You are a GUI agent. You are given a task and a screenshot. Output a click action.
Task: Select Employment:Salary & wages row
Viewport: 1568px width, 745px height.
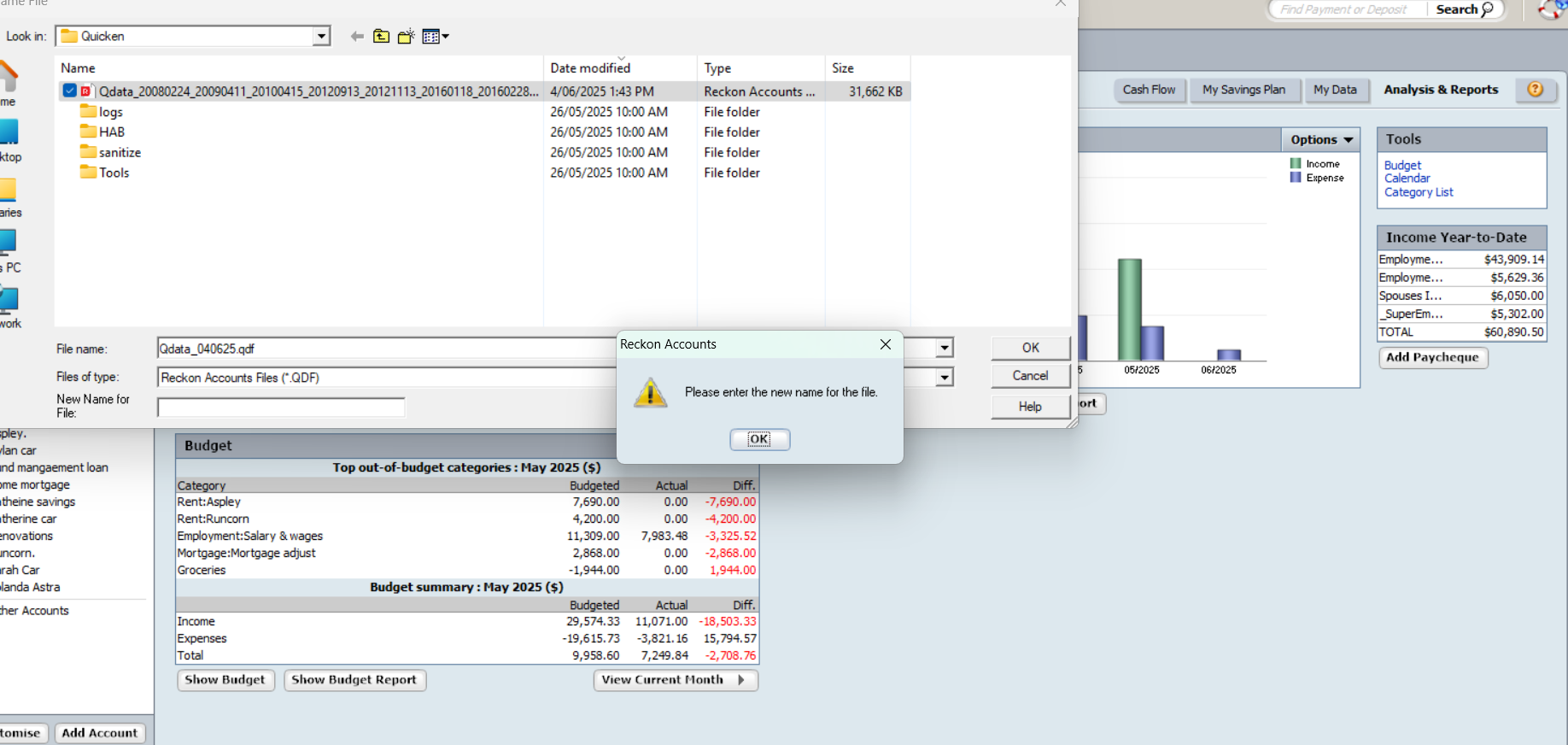pos(466,536)
